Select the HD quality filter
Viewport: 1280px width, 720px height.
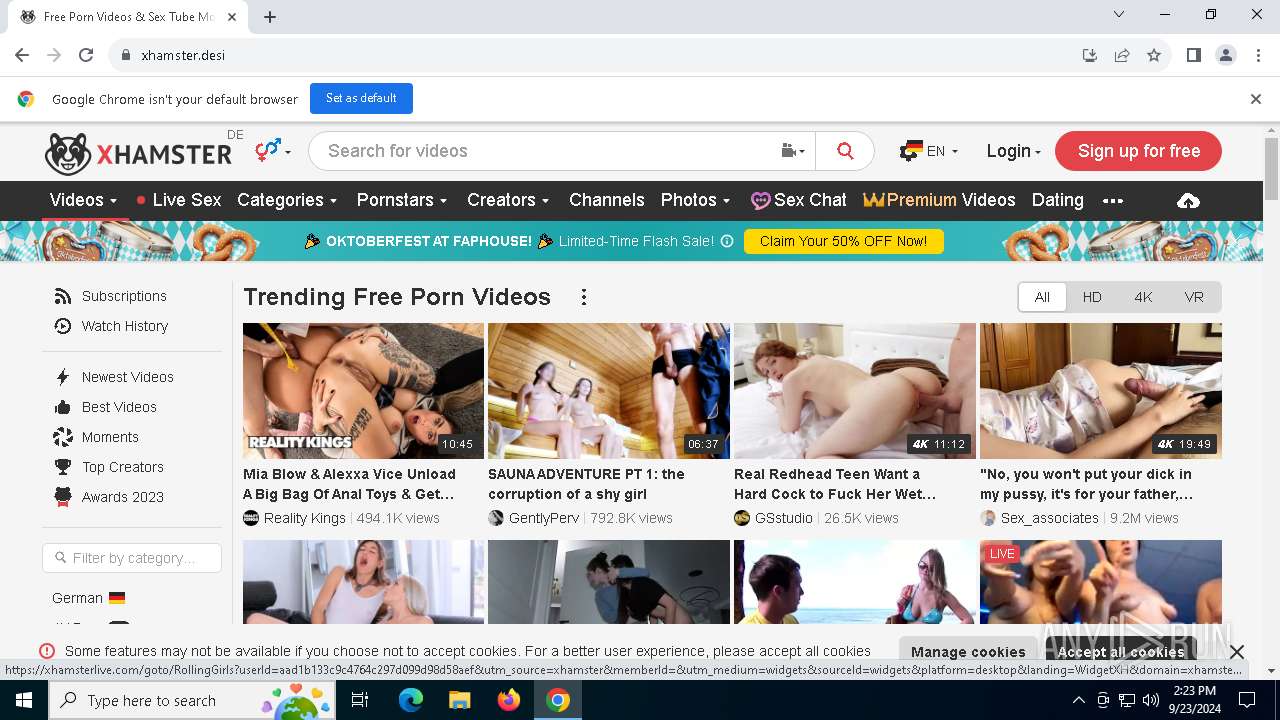(x=1092, y=297)
